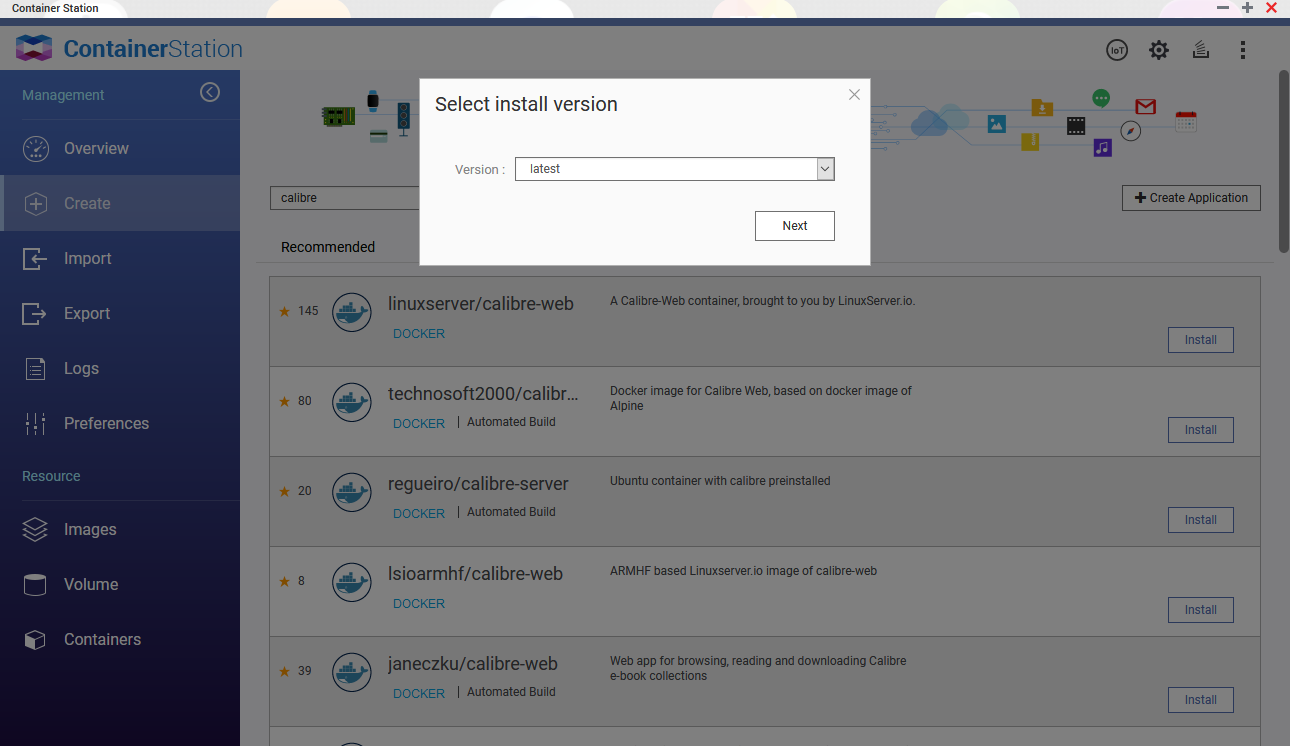
Task: Select the Images sidebar item
Action: pyautogui.click(x=90, y=529)
